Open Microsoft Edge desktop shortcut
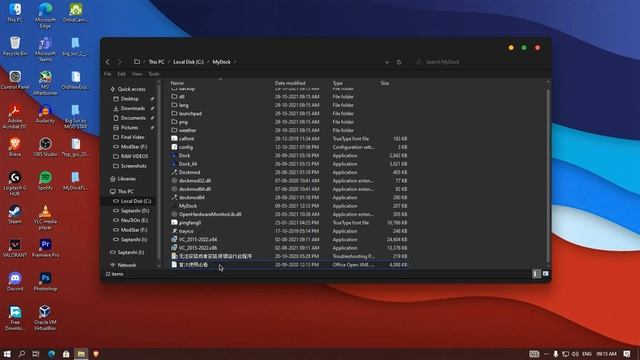 [x=45, y=15]
